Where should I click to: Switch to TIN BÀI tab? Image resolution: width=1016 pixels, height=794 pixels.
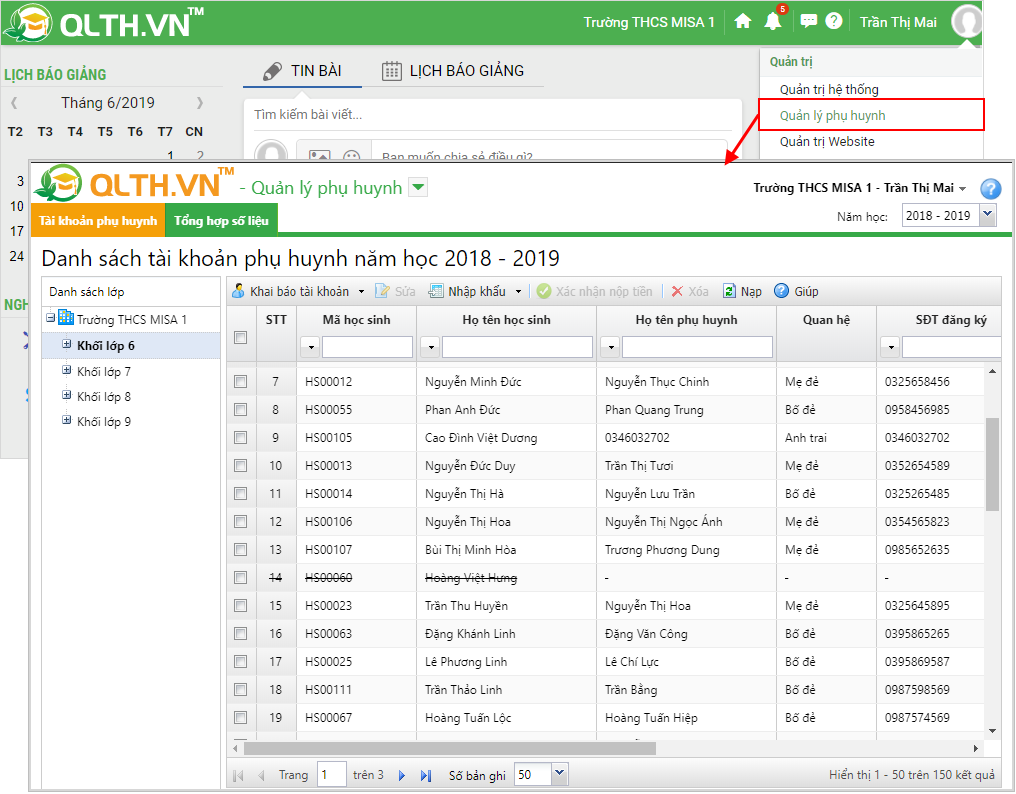click(303, 71)
